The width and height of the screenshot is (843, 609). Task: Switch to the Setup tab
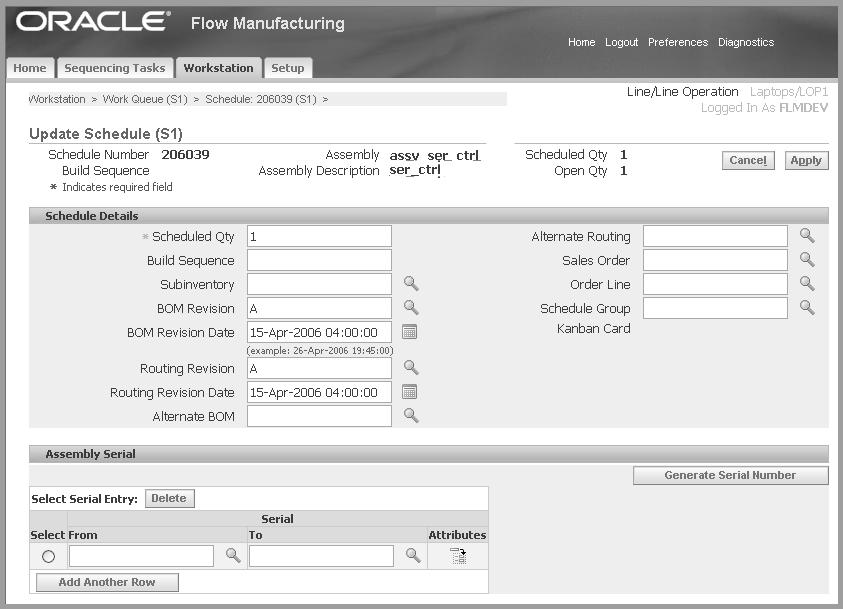288,68
